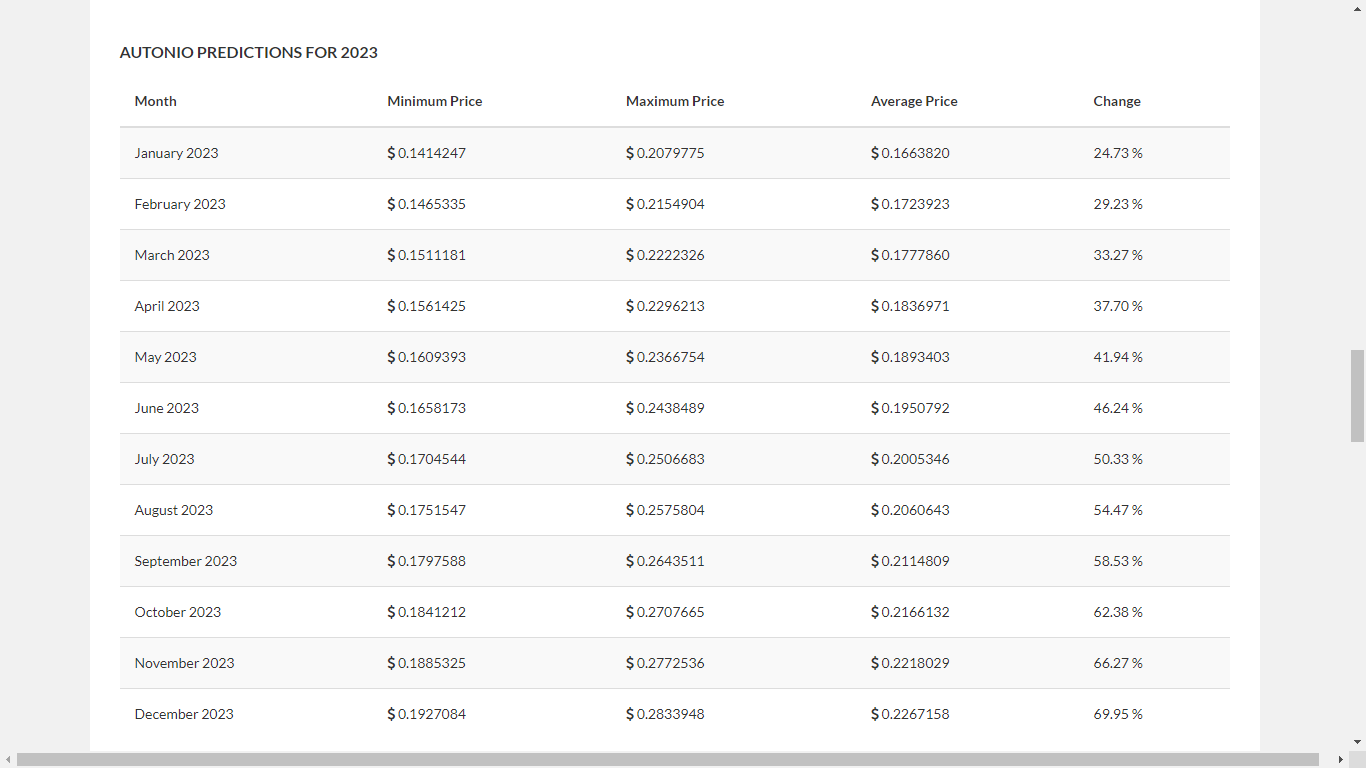
Task: Select the March 2023 row label
Action: point(172,255)
